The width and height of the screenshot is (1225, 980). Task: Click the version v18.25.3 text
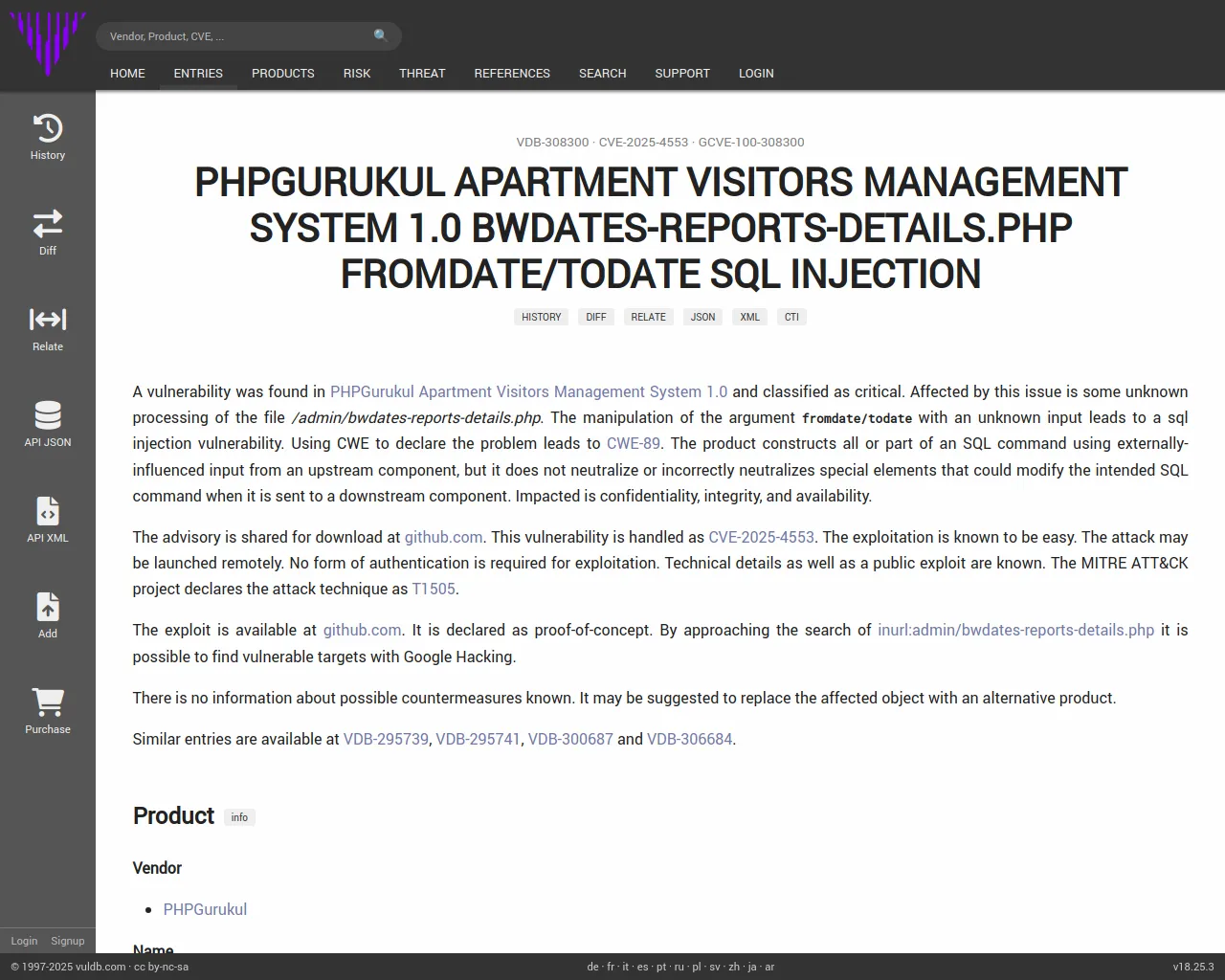[x=1193, y=967]
